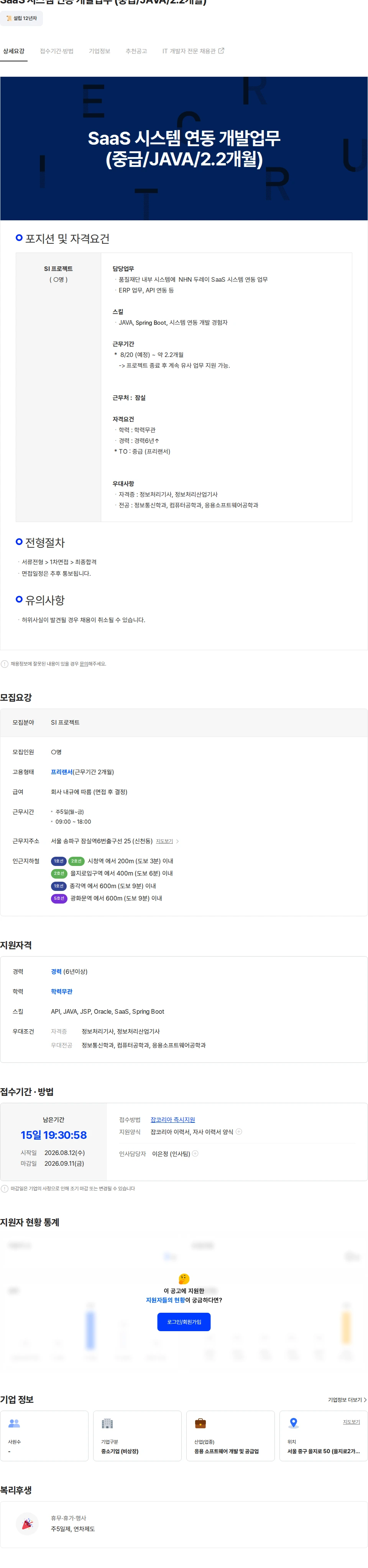368x1568 pixels.
Task: Click the blue bullet icon beside 유의사항
Action: point(19,600)
